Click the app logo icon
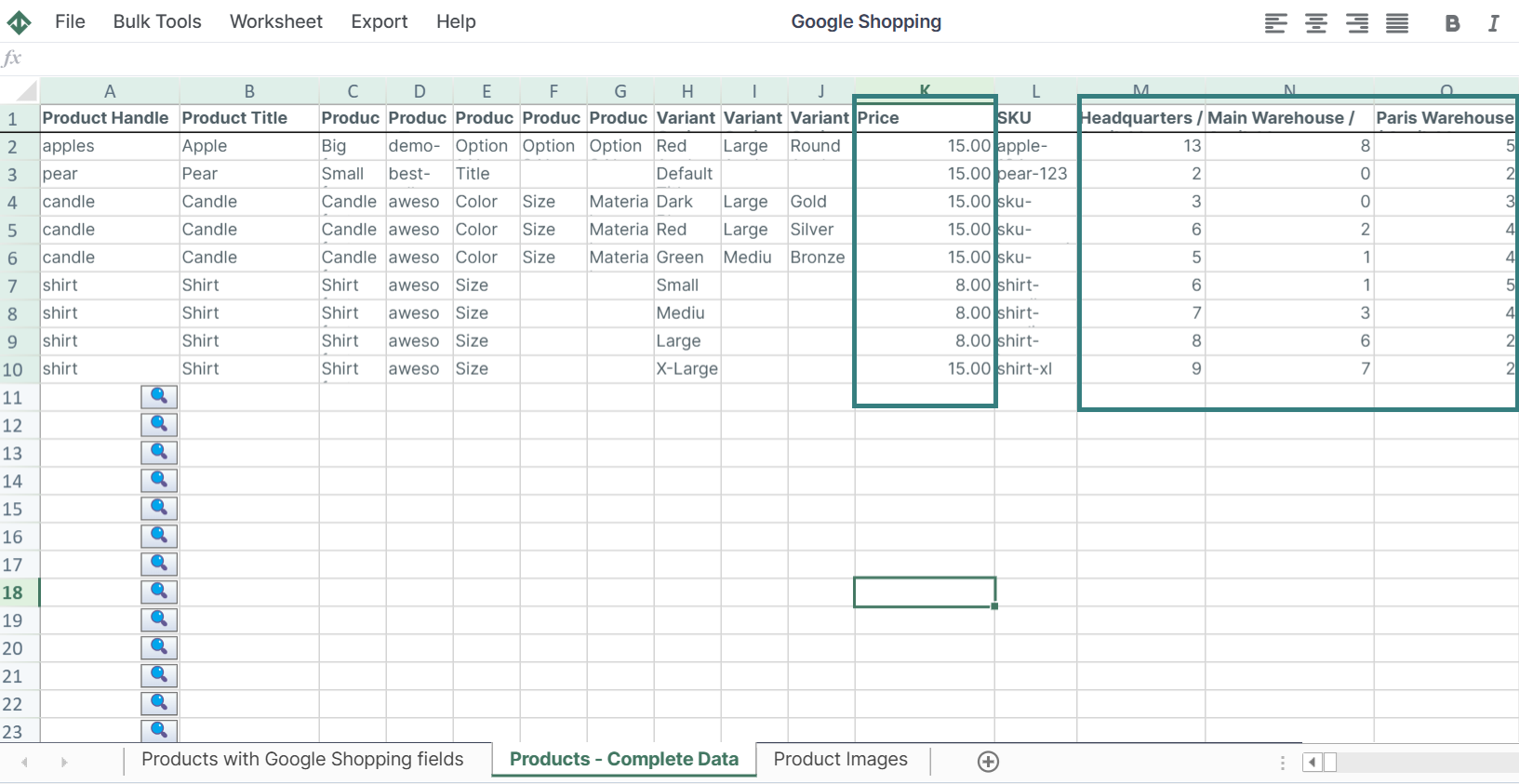The height and width of the screenshot is (784, 1519). [x=20, y=22]
